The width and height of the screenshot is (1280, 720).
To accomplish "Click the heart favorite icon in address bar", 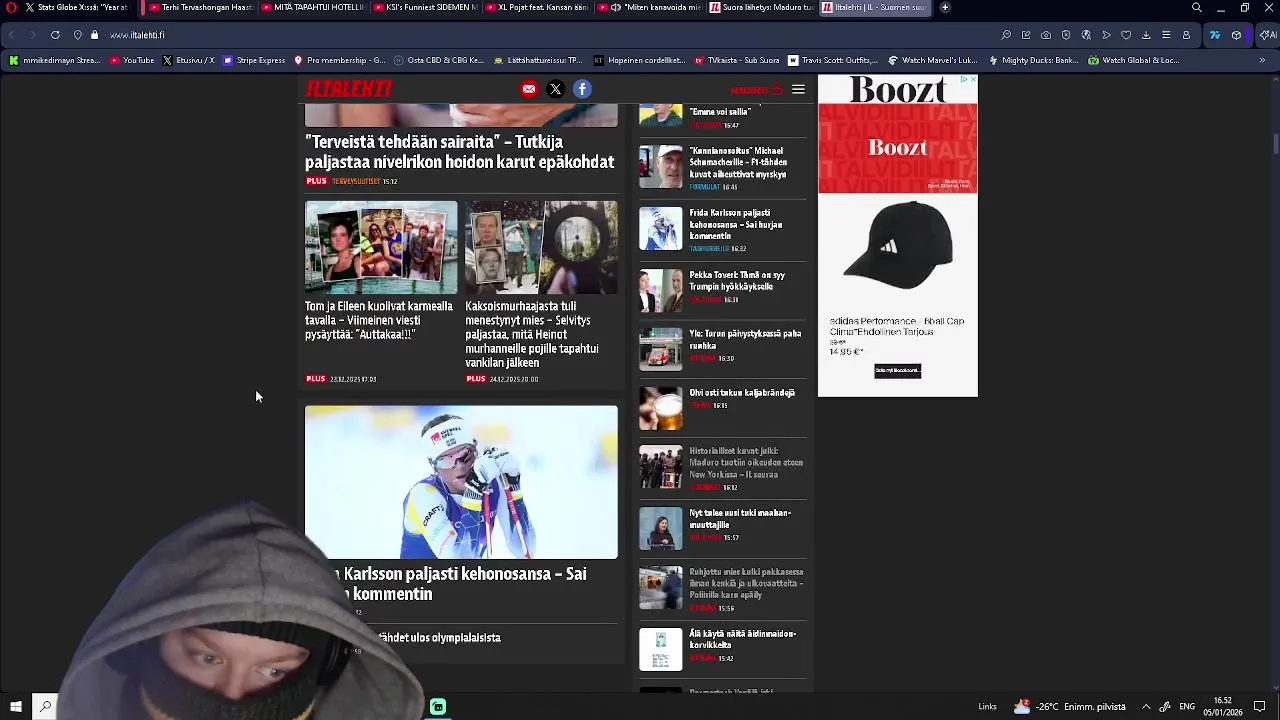I will tap(1126, 35).
